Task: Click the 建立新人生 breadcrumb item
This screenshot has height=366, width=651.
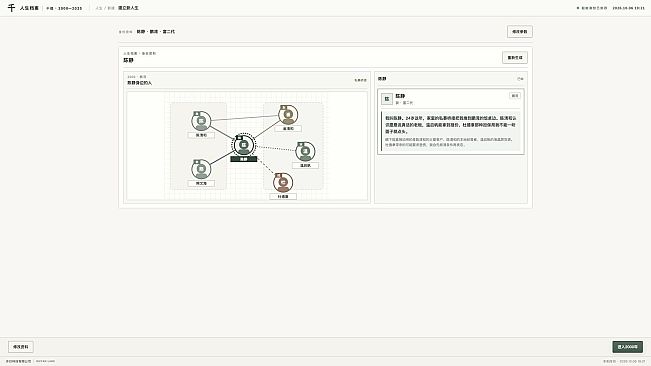Action: click(x=128, y=8)
